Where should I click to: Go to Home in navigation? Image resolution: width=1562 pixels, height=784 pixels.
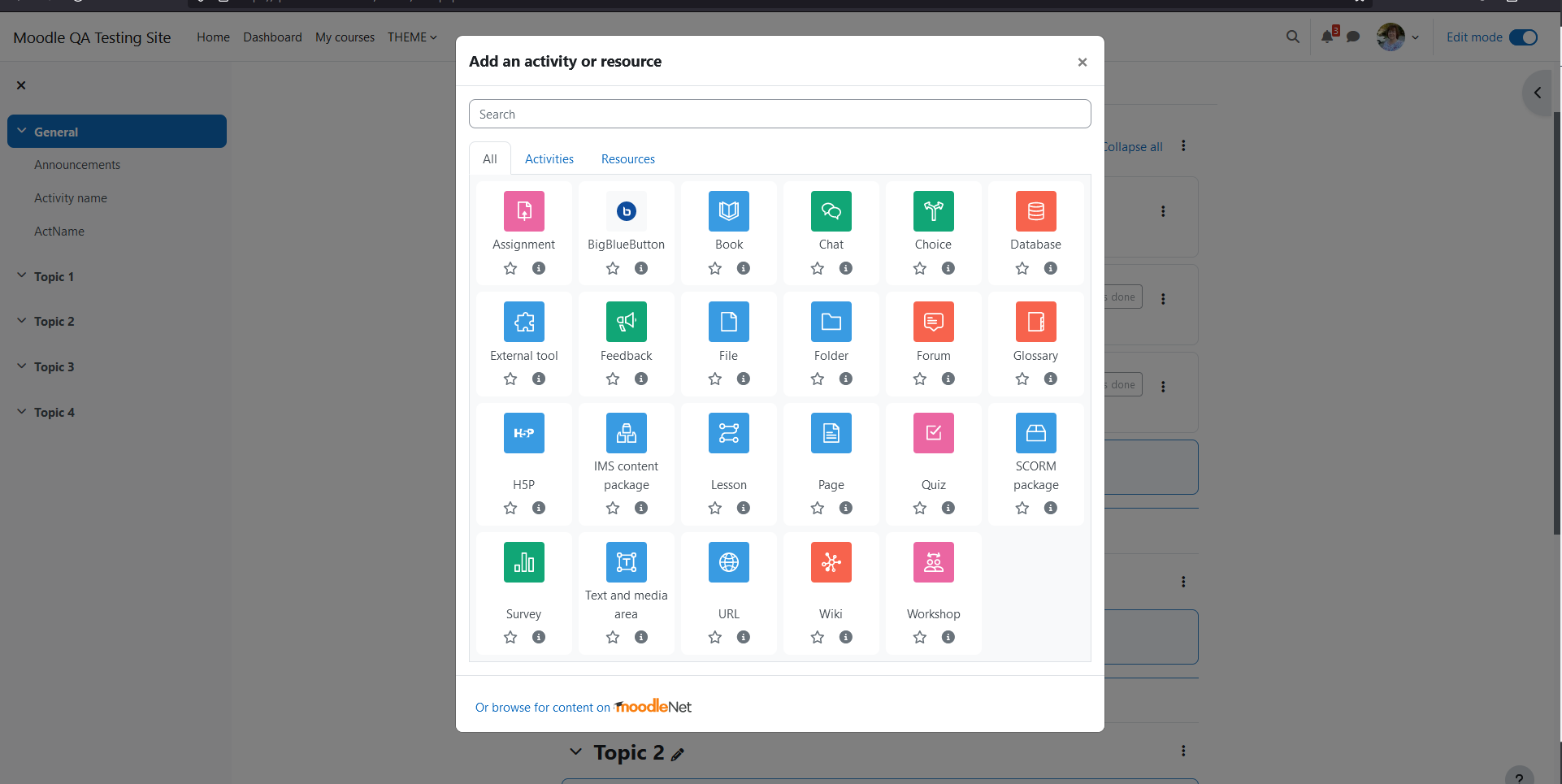[x=213, y=37]
